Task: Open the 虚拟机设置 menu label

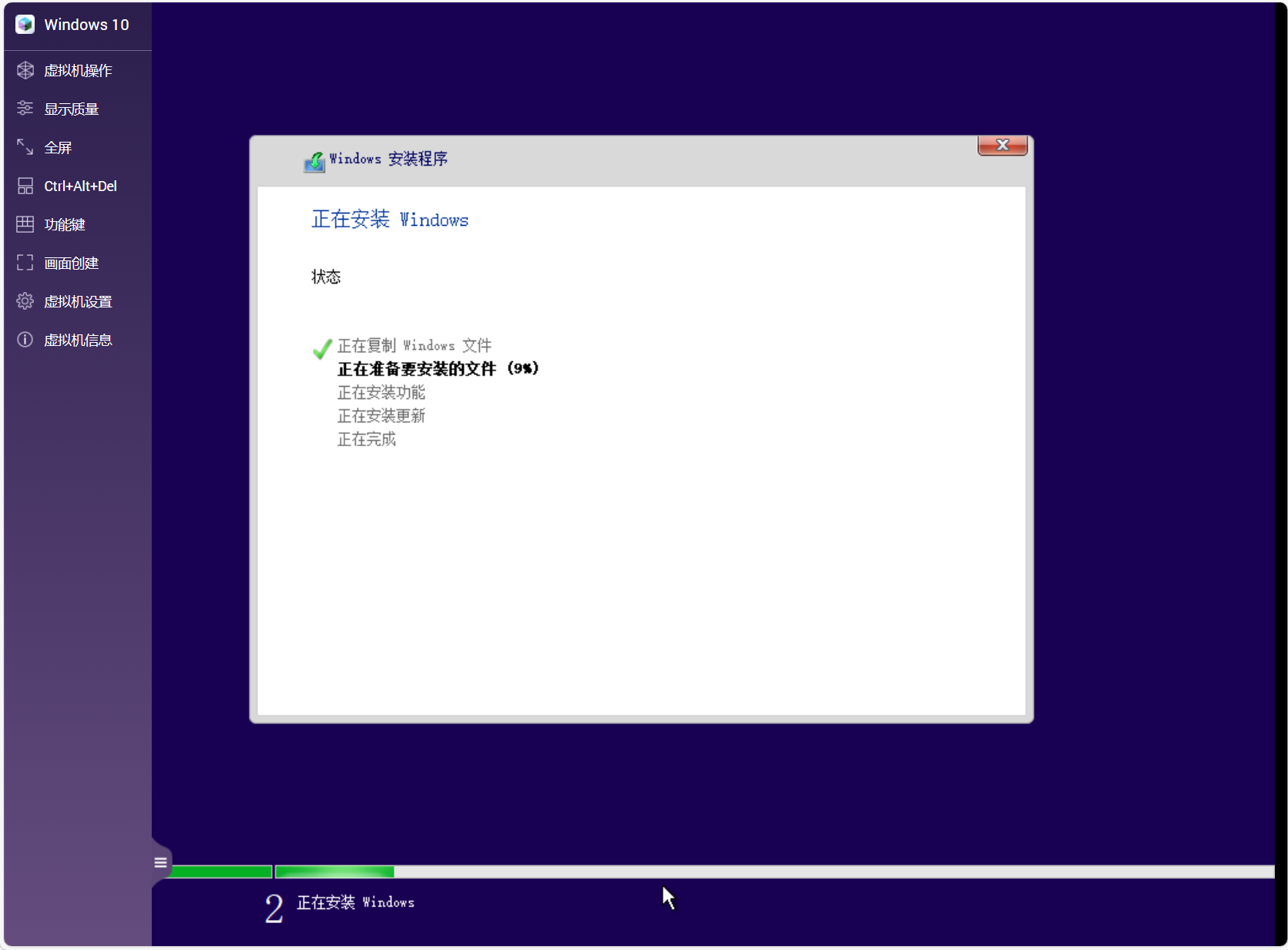Action: [x=78, y=301]
